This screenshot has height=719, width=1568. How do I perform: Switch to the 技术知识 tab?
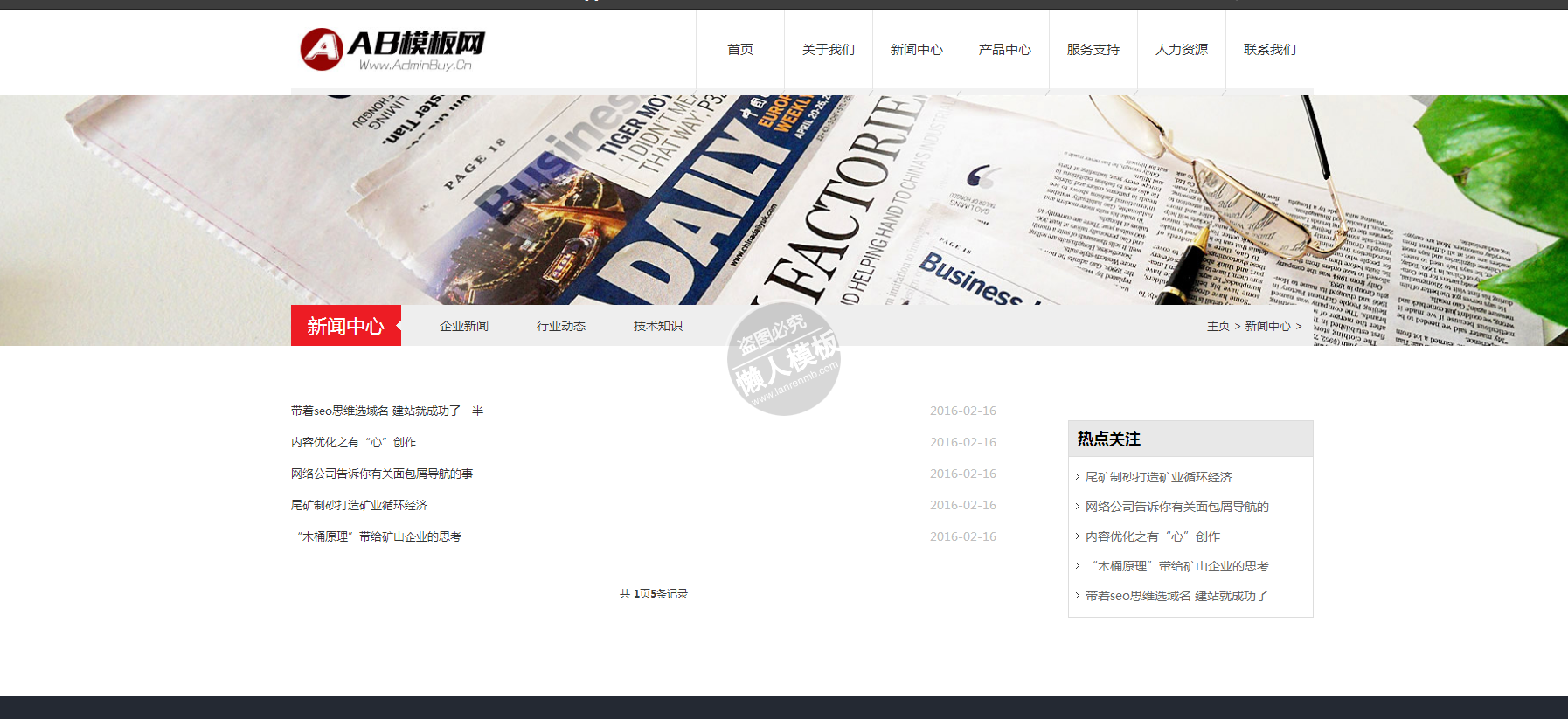658,326
